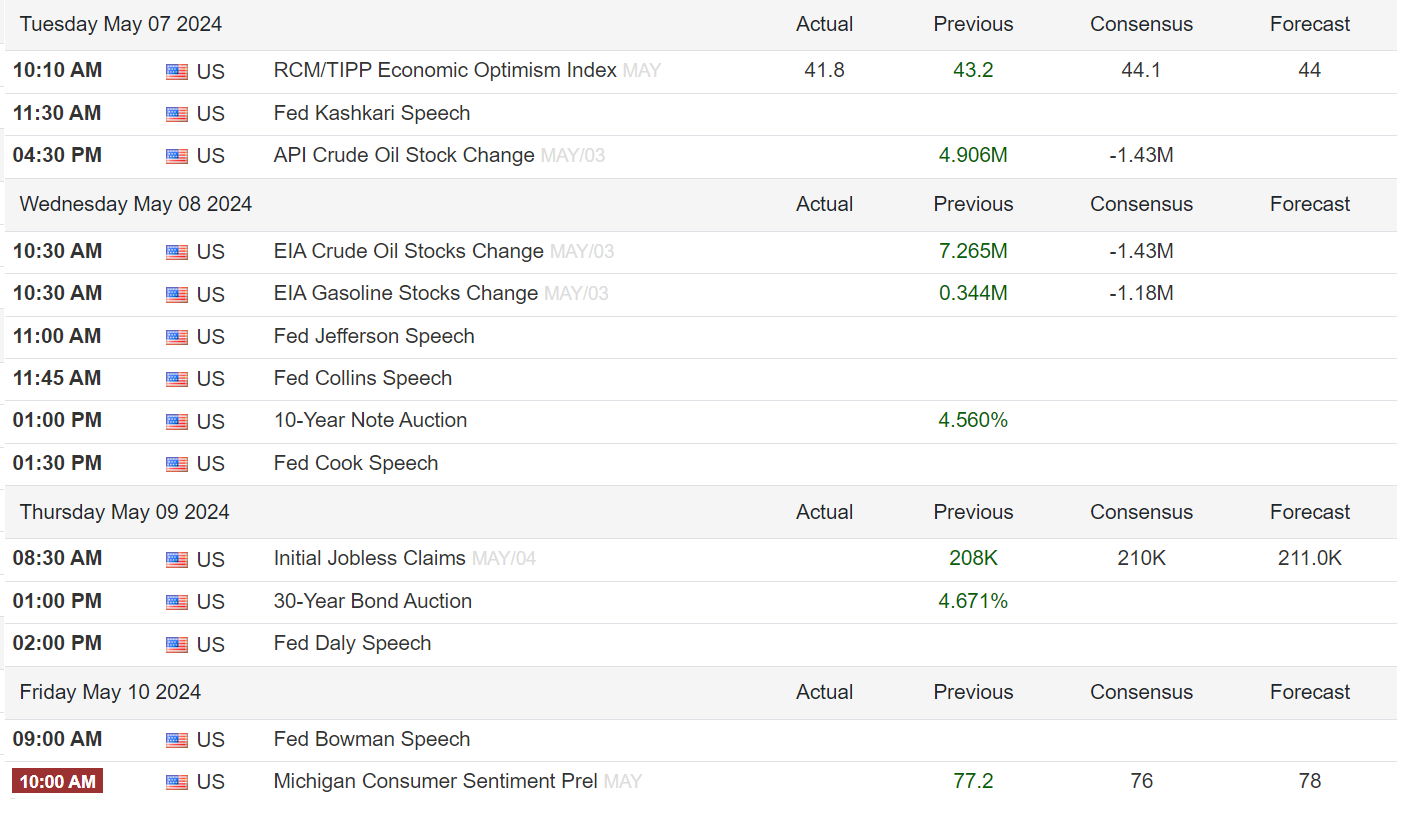1405x837 pixels.
Task: Click the 208K previous value for Jobless Claims
Action: tap(973, 558)
